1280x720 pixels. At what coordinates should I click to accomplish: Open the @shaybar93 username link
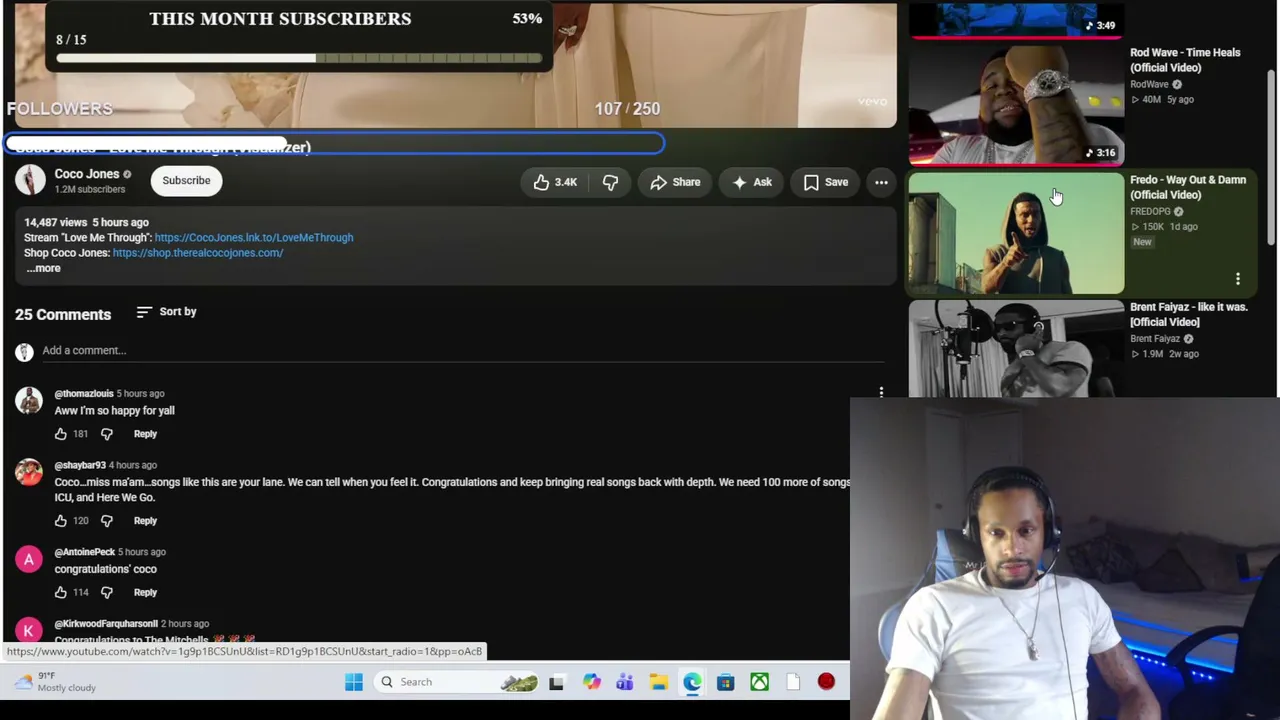[x=80, y=466]
